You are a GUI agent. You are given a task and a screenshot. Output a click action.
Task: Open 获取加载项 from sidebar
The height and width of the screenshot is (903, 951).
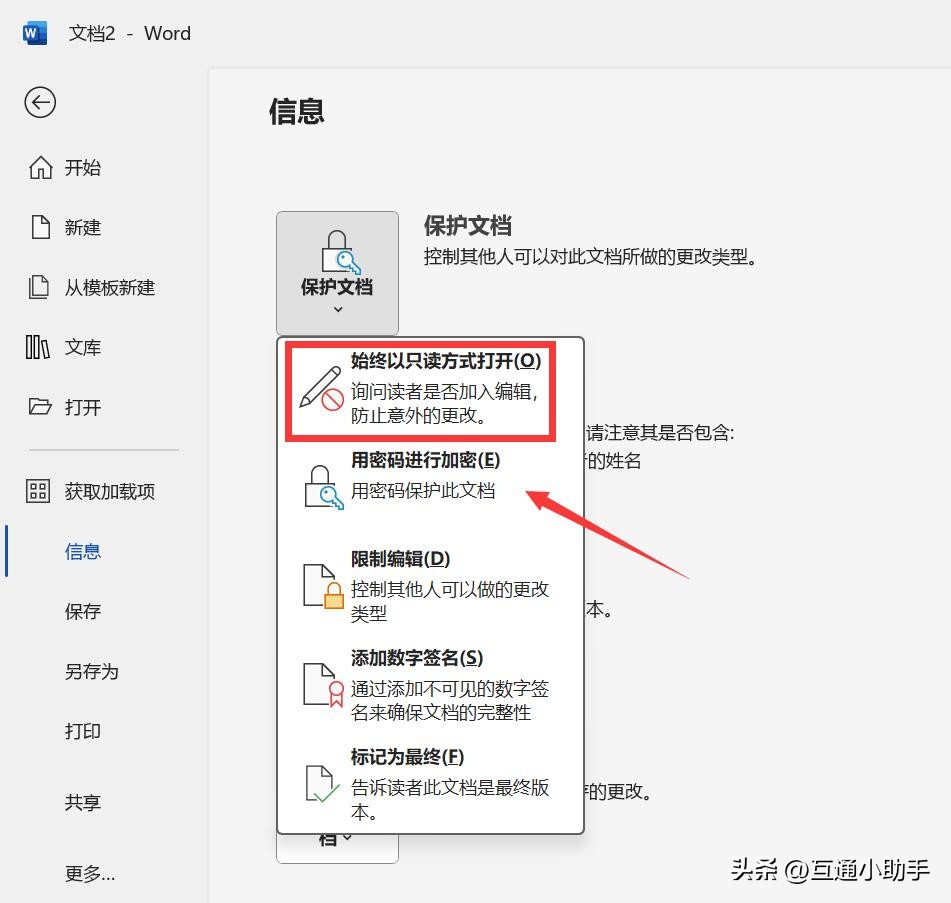(x=110, y=491)
